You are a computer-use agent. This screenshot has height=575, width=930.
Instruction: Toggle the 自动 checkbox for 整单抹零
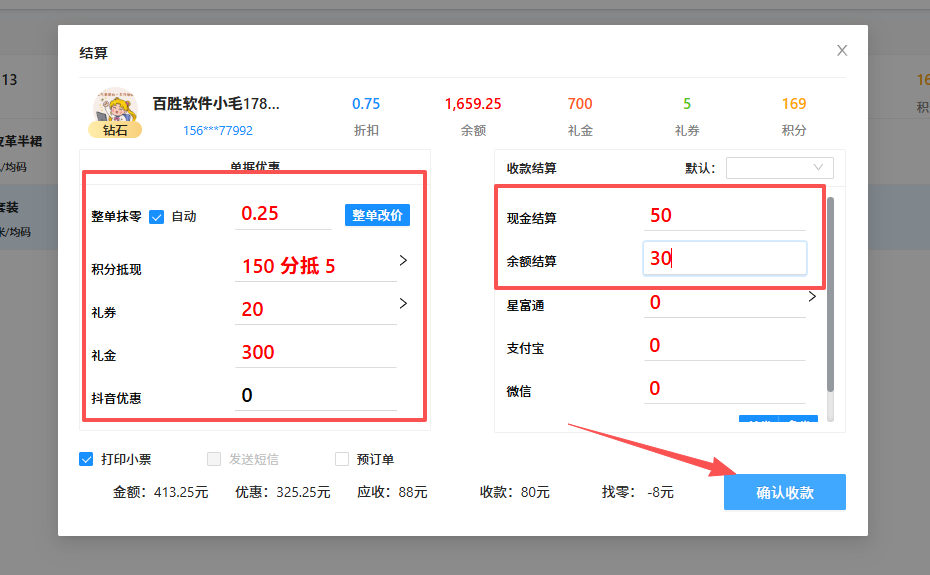[157, 217]
